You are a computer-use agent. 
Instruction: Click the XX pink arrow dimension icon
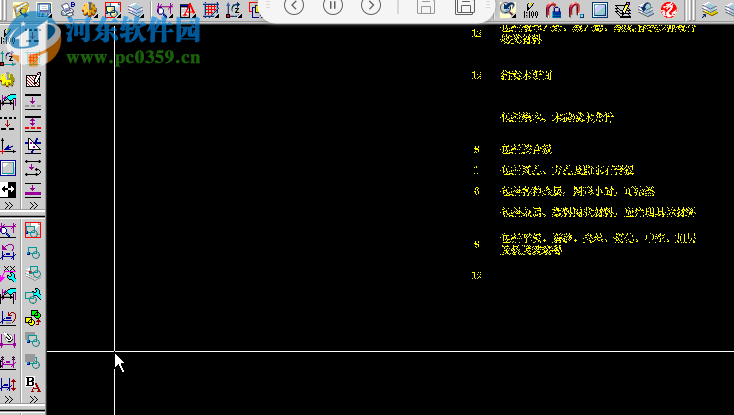8,274
